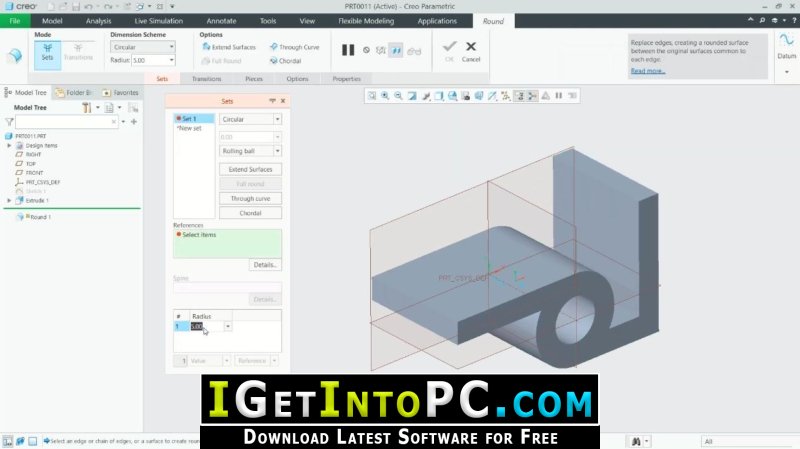Click Model Tree search field

pos(67,122)
